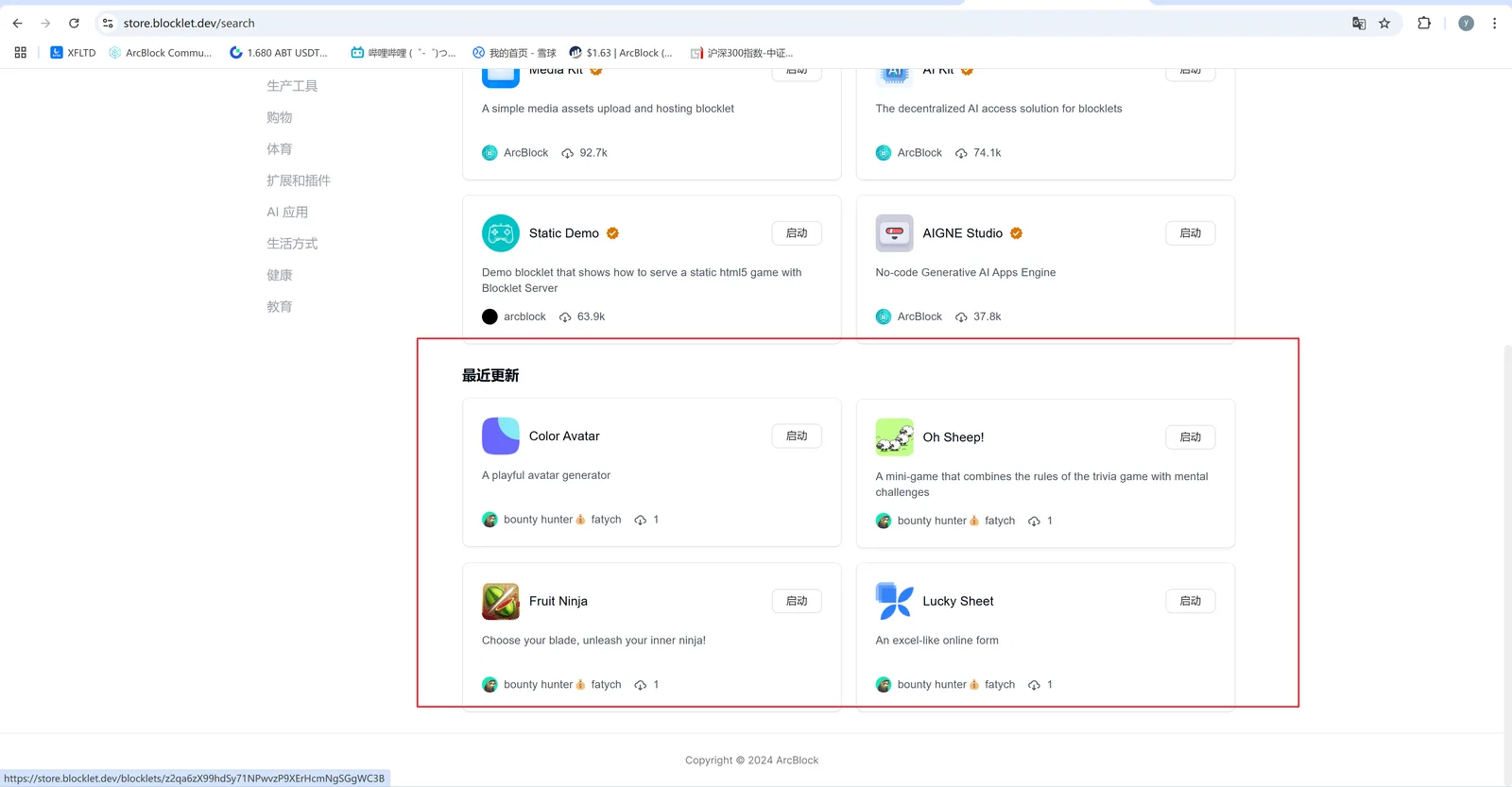Open the XFLTD bookmark

pyautogui.click(x=73, y=53)
